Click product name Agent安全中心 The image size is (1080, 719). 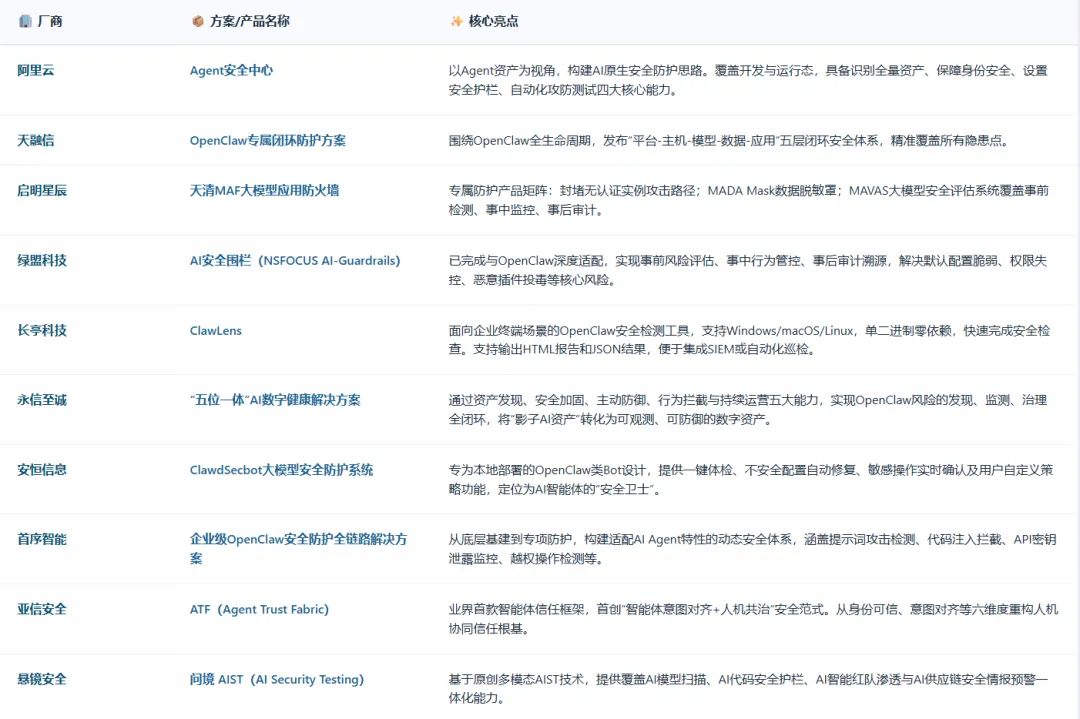(x=231, y=70)
